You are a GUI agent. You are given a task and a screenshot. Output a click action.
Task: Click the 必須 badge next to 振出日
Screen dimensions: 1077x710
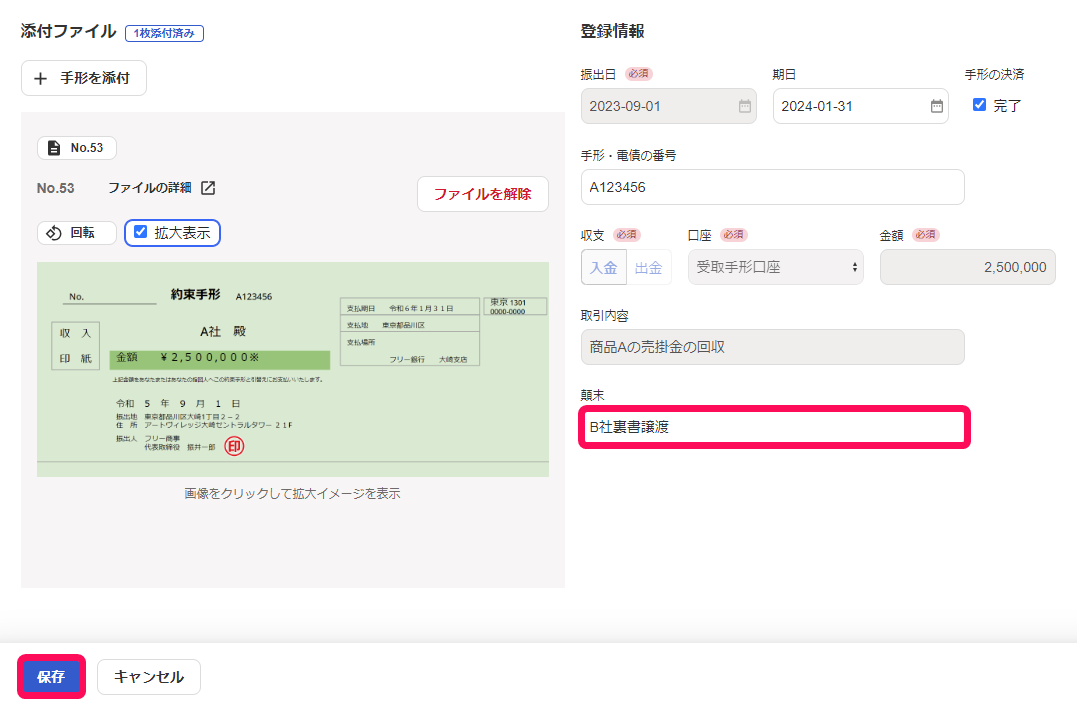pyautogui.click(x=639, y=73)
